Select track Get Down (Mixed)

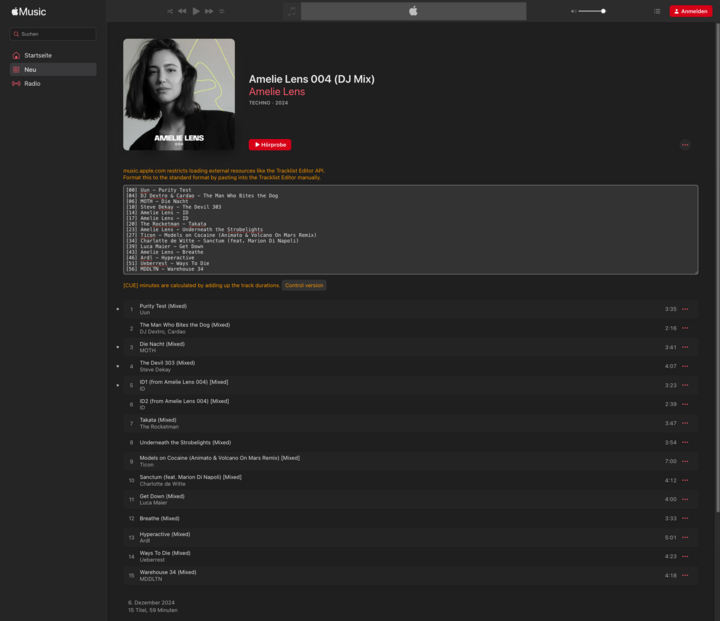411,499
